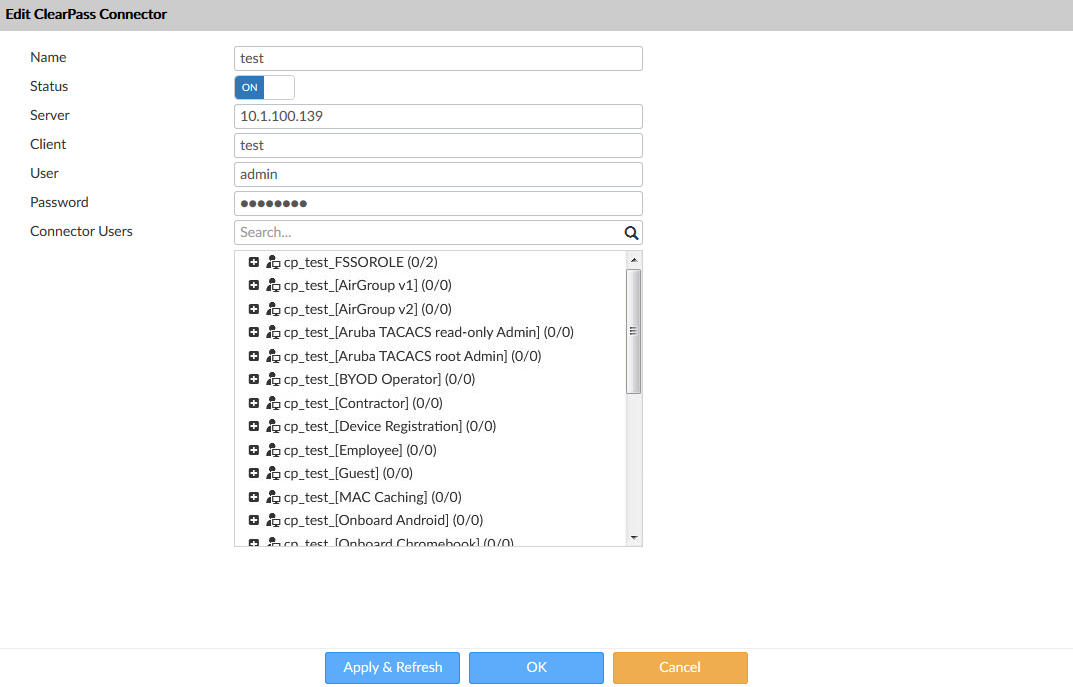Click into the Password field
Screen dimensions: 1073x687
438,203
